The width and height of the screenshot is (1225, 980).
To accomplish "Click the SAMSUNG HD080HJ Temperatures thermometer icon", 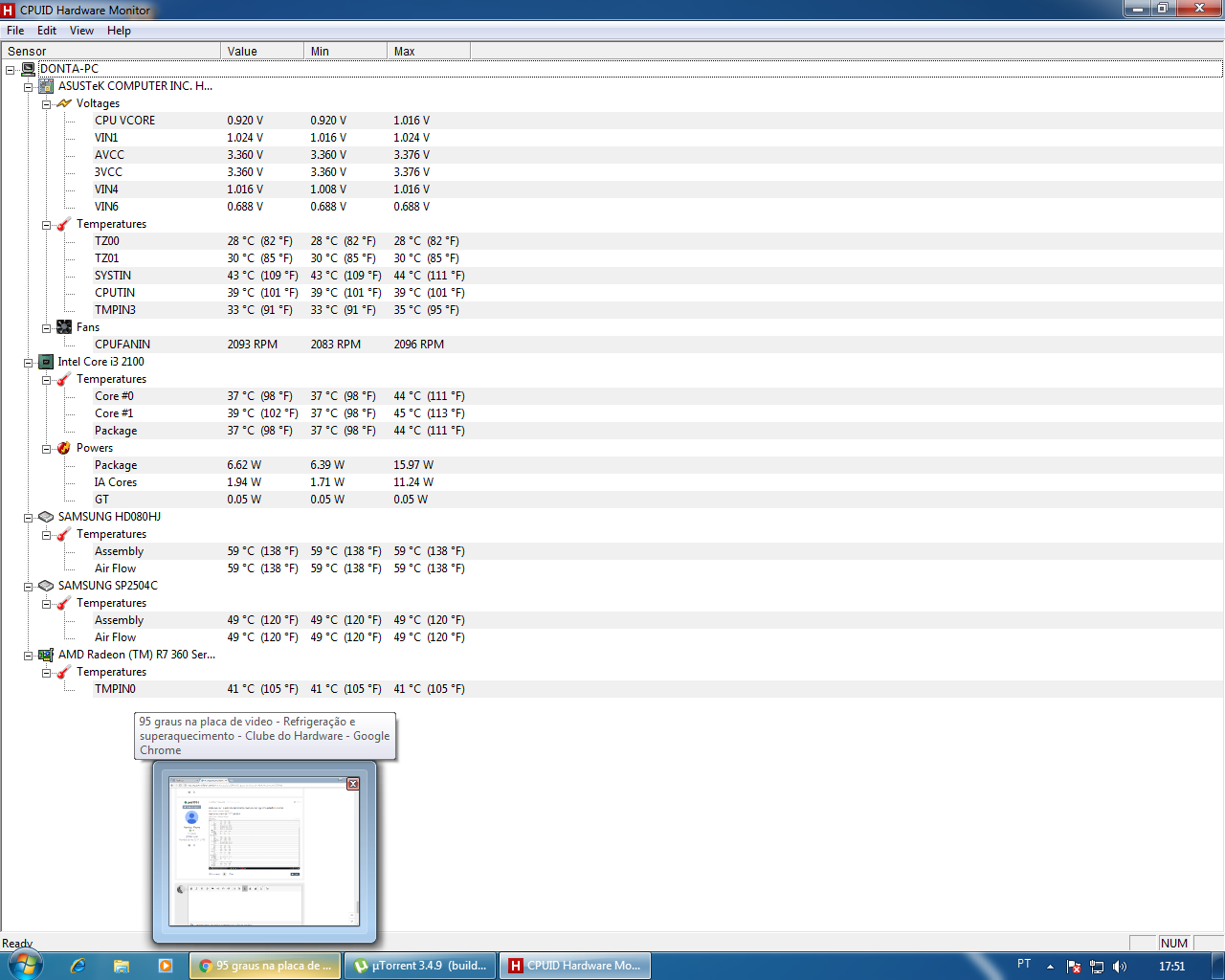I will click(64, 534).
